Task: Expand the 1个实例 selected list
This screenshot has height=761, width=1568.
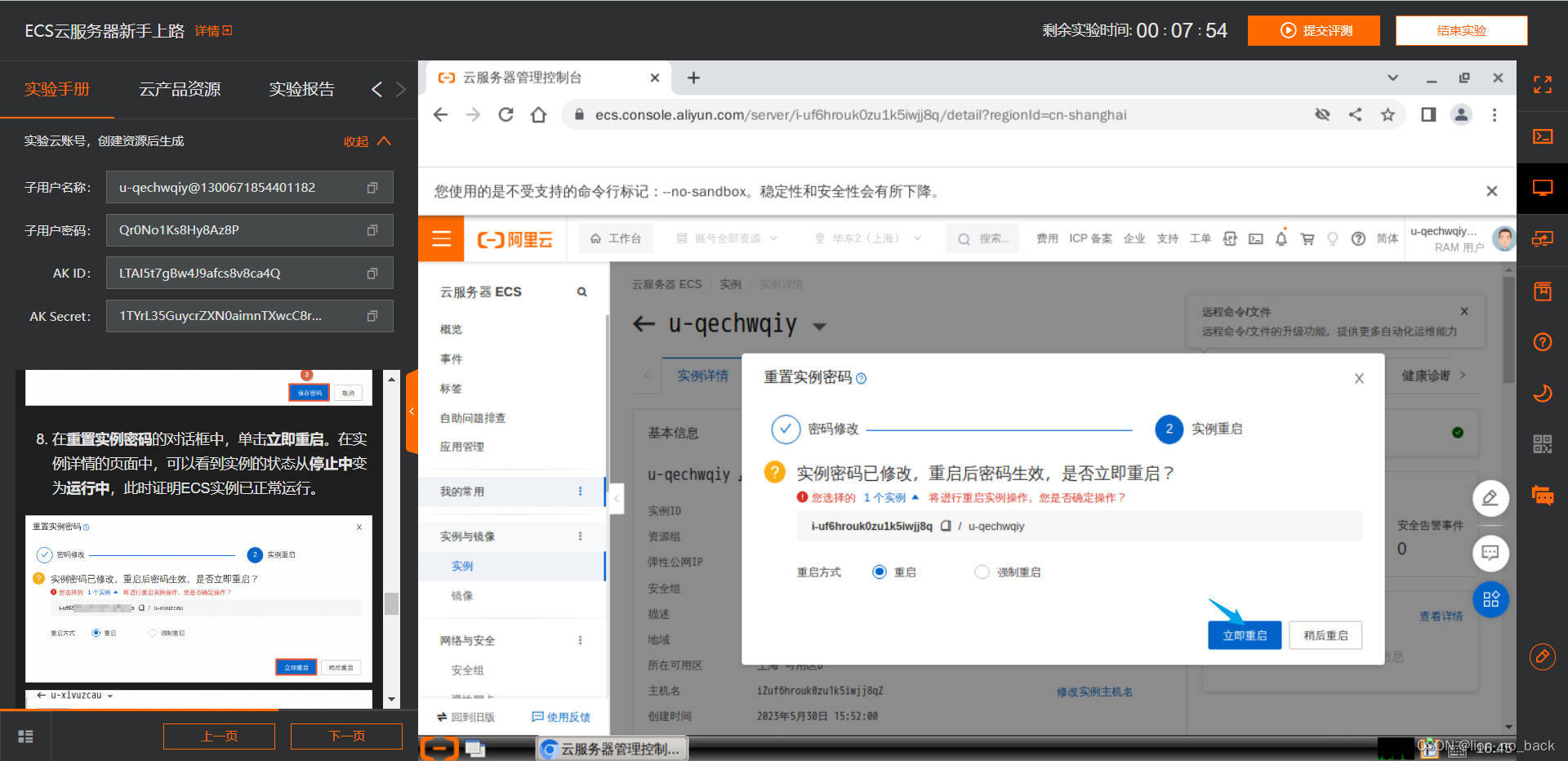Action: [891, 497]
